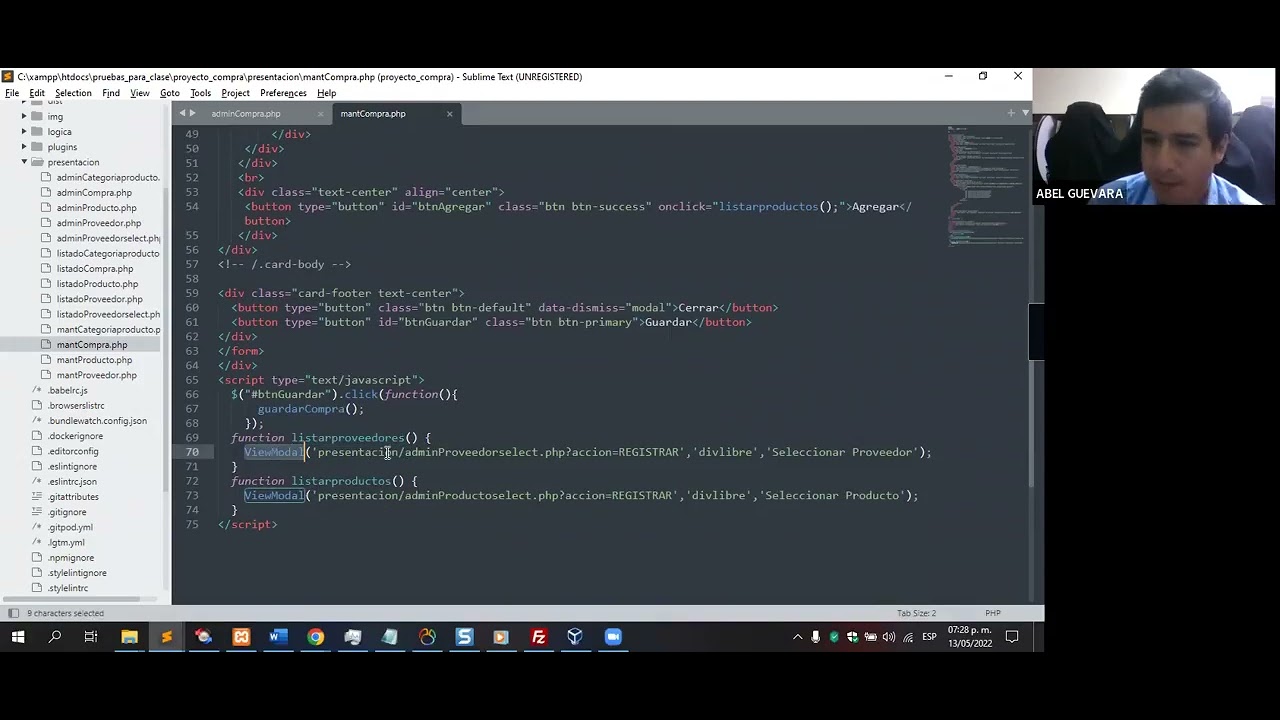Open Task View in taskbar
1280x720 pixels.
point(91,637)
